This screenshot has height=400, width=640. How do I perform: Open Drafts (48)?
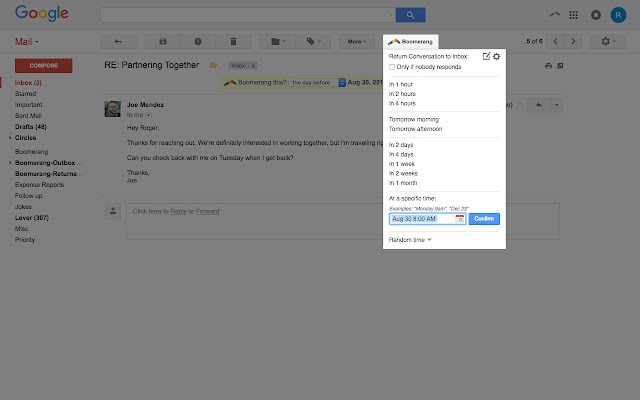point(31,127)
